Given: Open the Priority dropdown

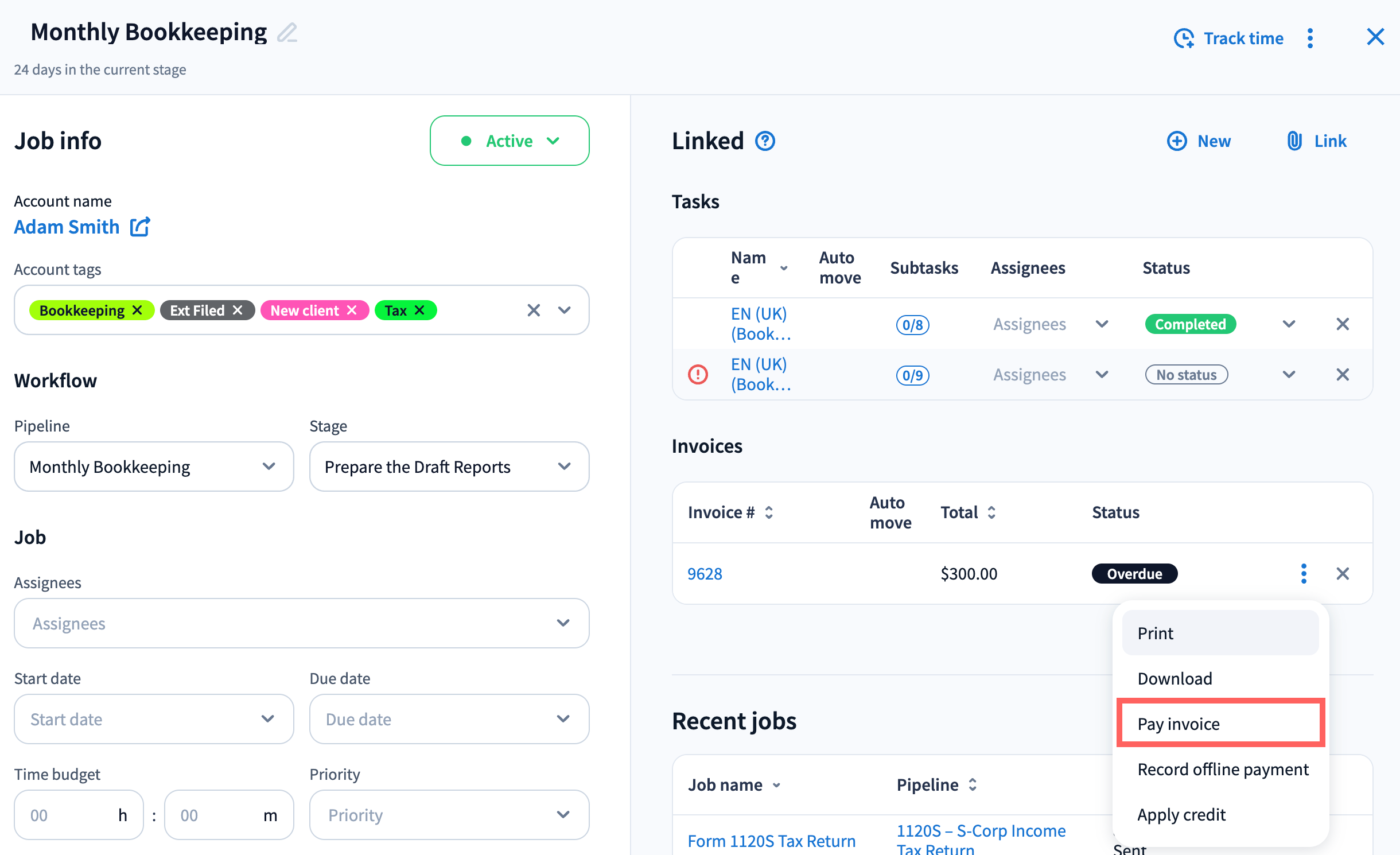Looking at the screenshot, I should [x=449, y=815].
